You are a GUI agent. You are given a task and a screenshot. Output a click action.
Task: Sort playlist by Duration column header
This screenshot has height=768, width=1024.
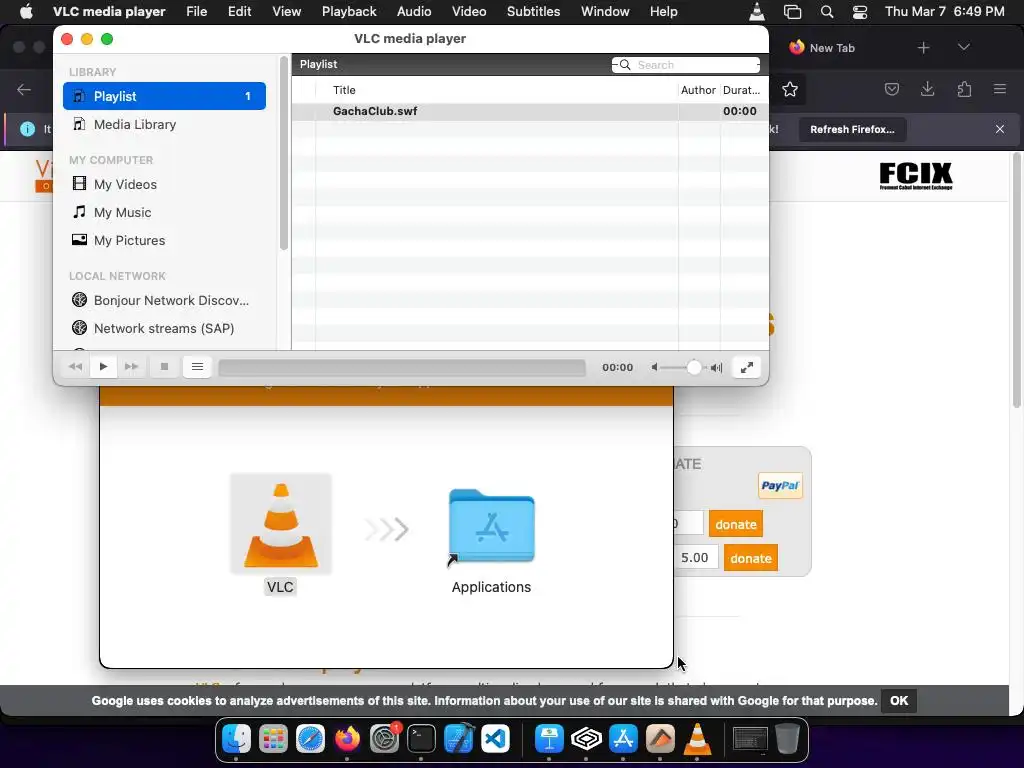pos(741,90)
